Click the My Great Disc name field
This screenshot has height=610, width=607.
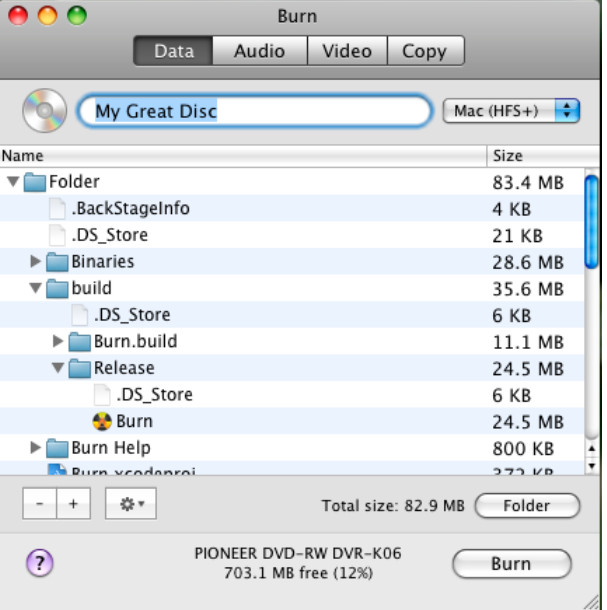pyautogui.click(x=255, y=111)
